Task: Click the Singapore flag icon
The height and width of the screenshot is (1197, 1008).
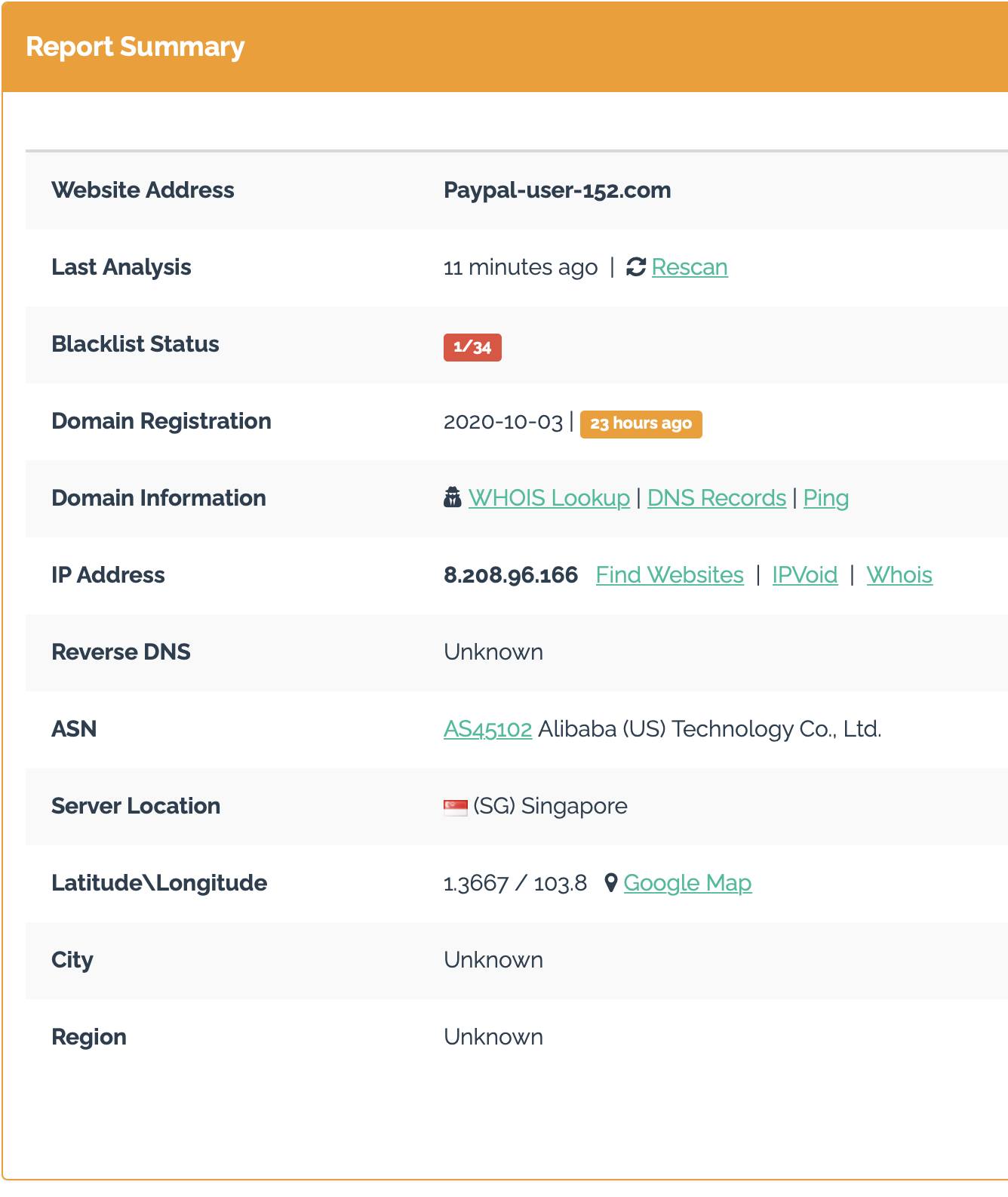Action: point(456,807)
